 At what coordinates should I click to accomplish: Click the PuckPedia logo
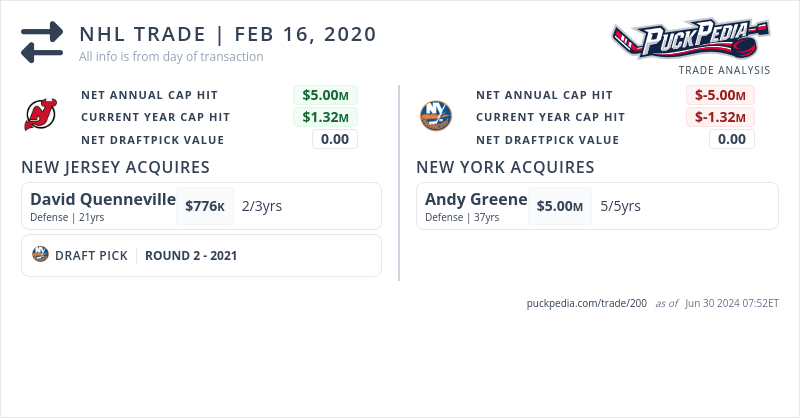pyautogui.click(x=691, y=41)
